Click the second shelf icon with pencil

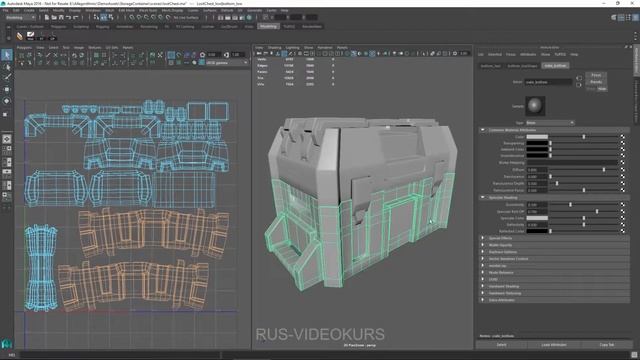click(x=31, y=36)
